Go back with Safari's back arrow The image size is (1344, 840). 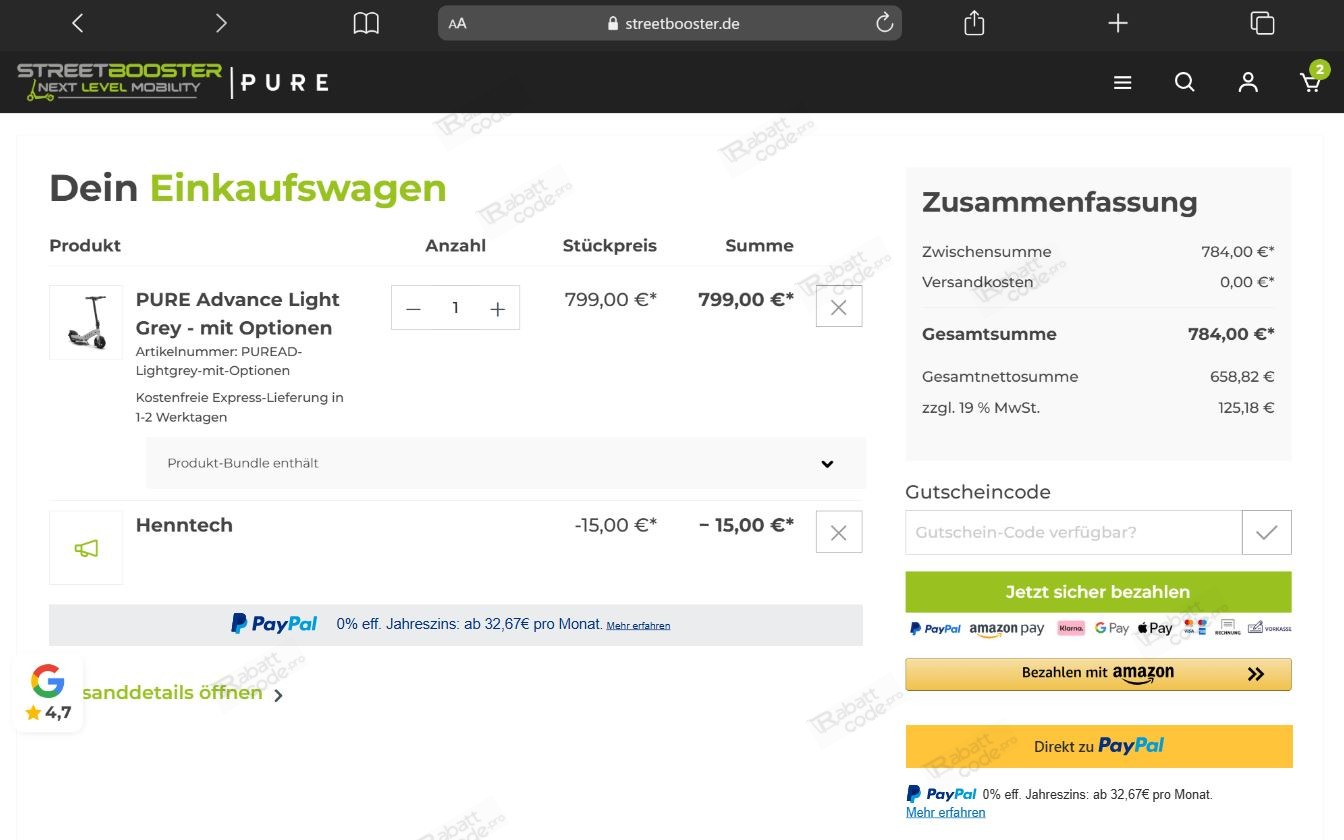click(x=77, y=23)
